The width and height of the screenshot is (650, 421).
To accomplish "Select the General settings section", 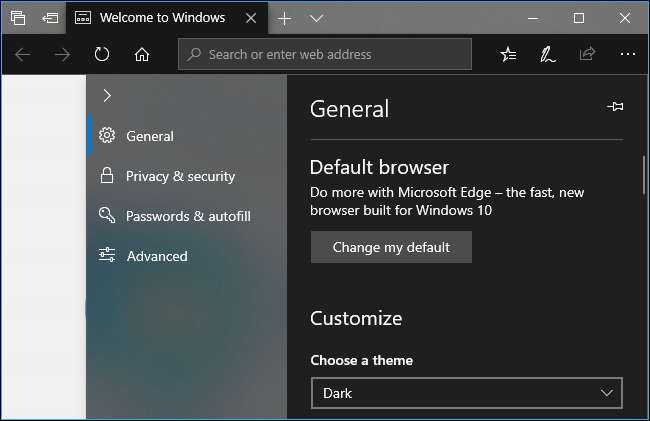I will 149,136.
